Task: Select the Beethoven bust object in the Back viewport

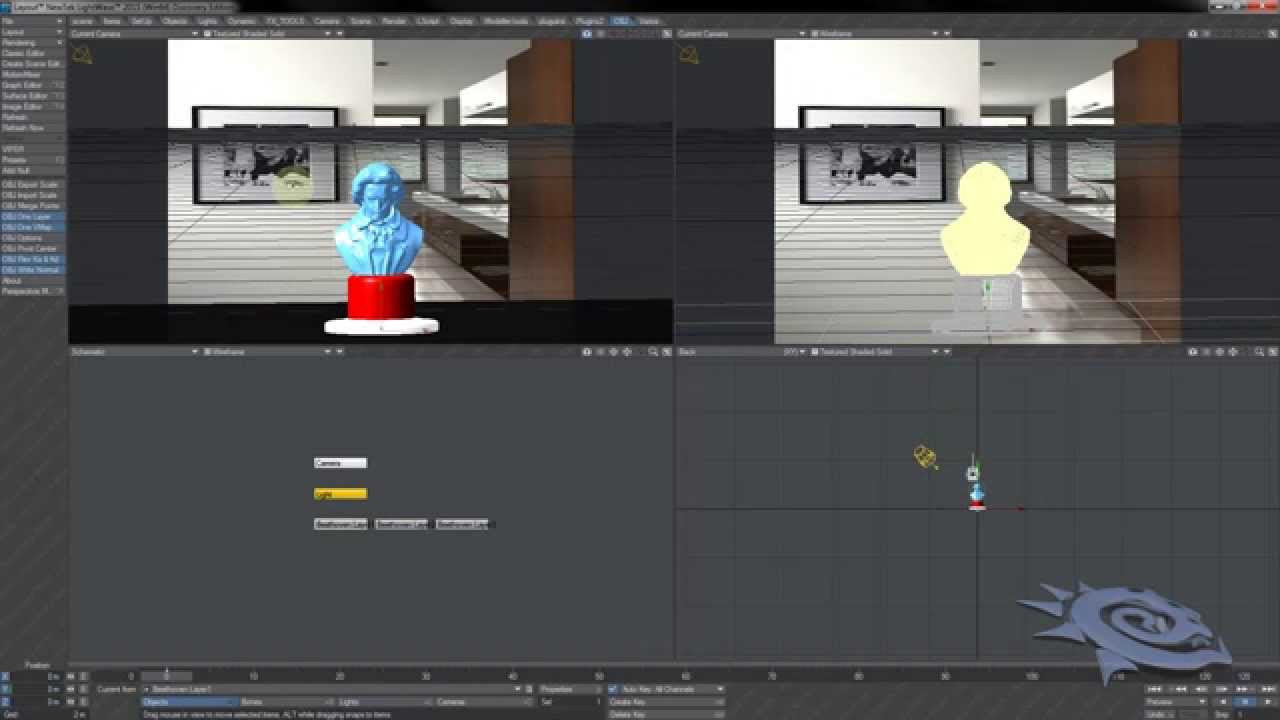Action: (x=978, y=494)
